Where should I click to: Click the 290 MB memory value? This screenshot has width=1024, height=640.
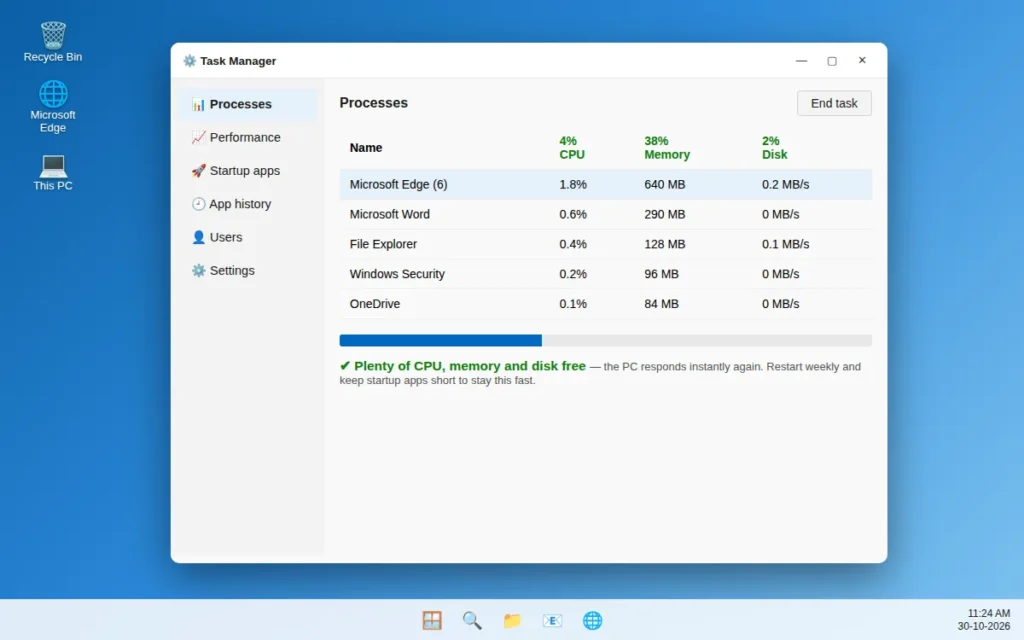[665, 214]
